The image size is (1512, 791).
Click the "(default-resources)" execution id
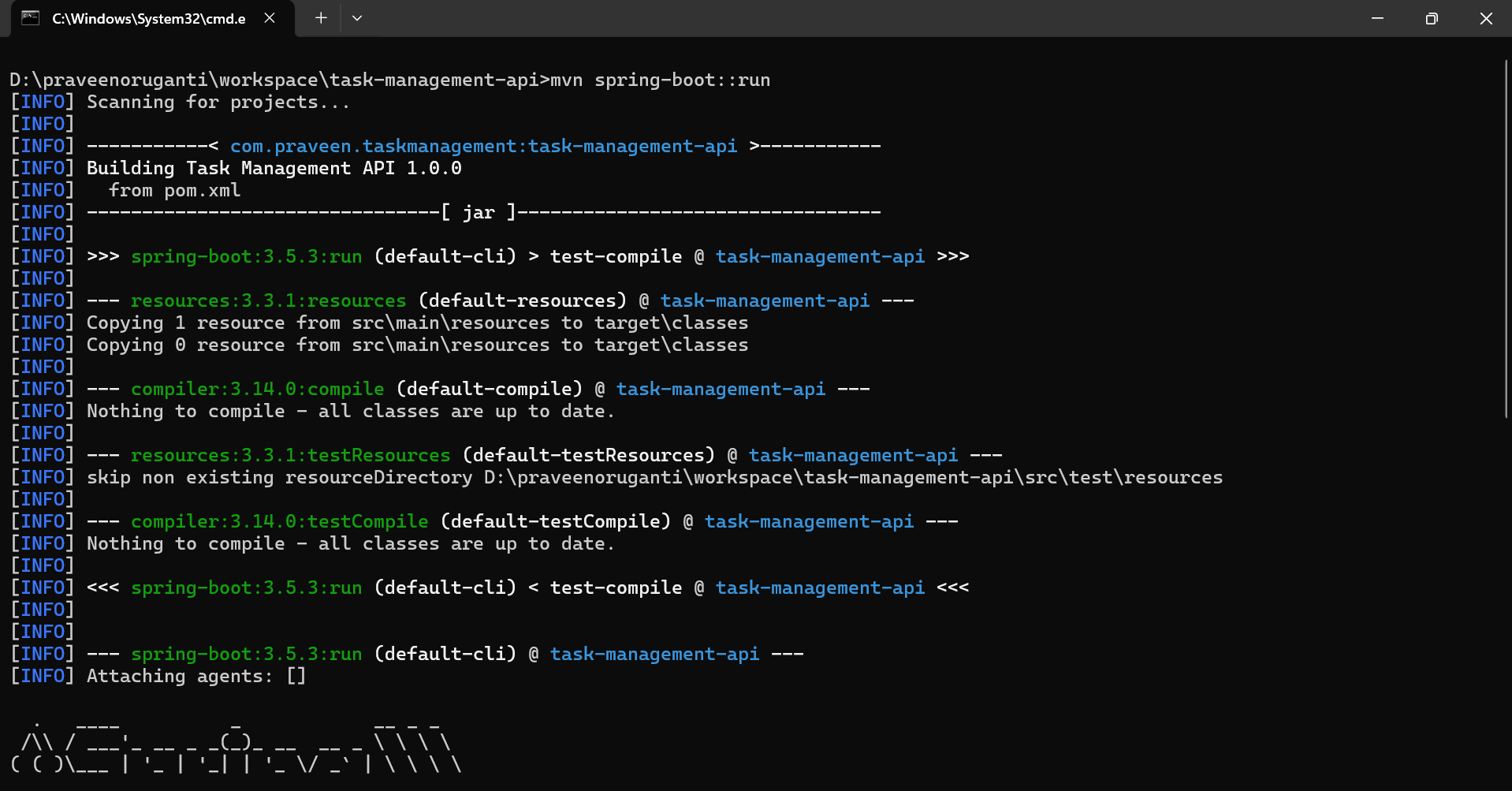pyautogui.click(x=523, y=300)
